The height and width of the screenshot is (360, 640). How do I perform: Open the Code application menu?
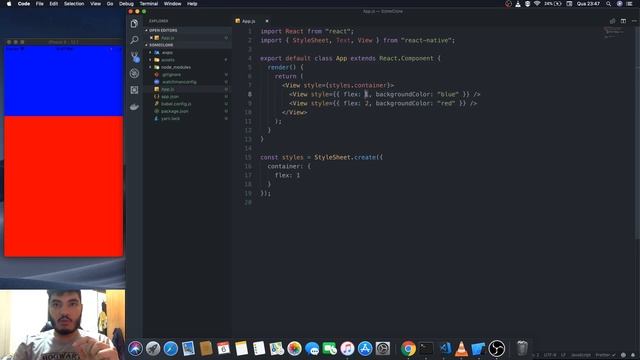pyautogui.click(x=24, y=4)
